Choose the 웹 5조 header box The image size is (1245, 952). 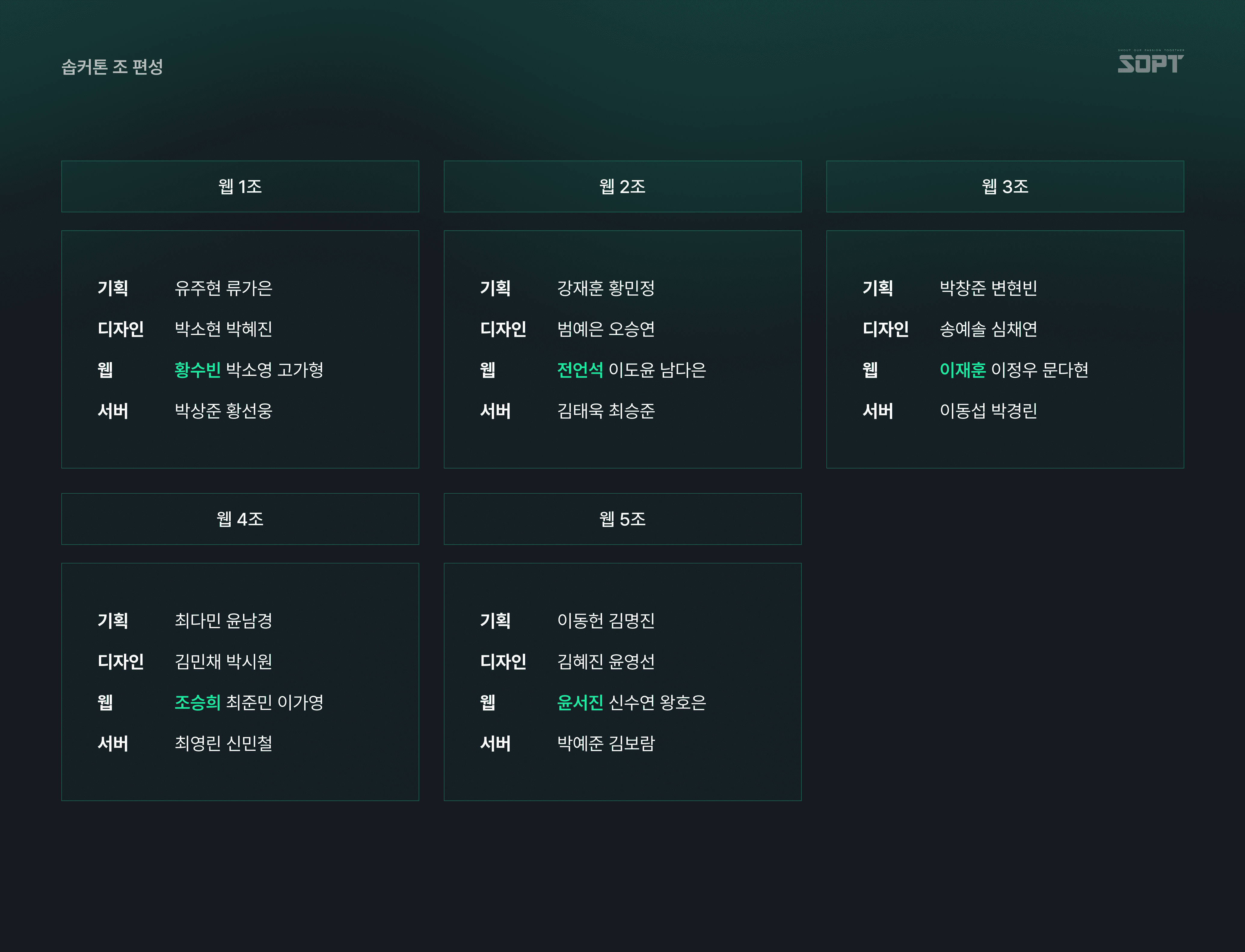coord(622,519)
